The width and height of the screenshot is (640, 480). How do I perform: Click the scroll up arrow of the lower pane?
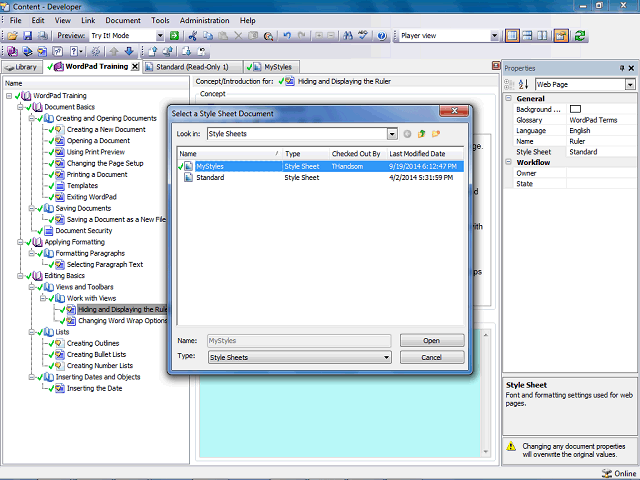(x=486, y=335)
